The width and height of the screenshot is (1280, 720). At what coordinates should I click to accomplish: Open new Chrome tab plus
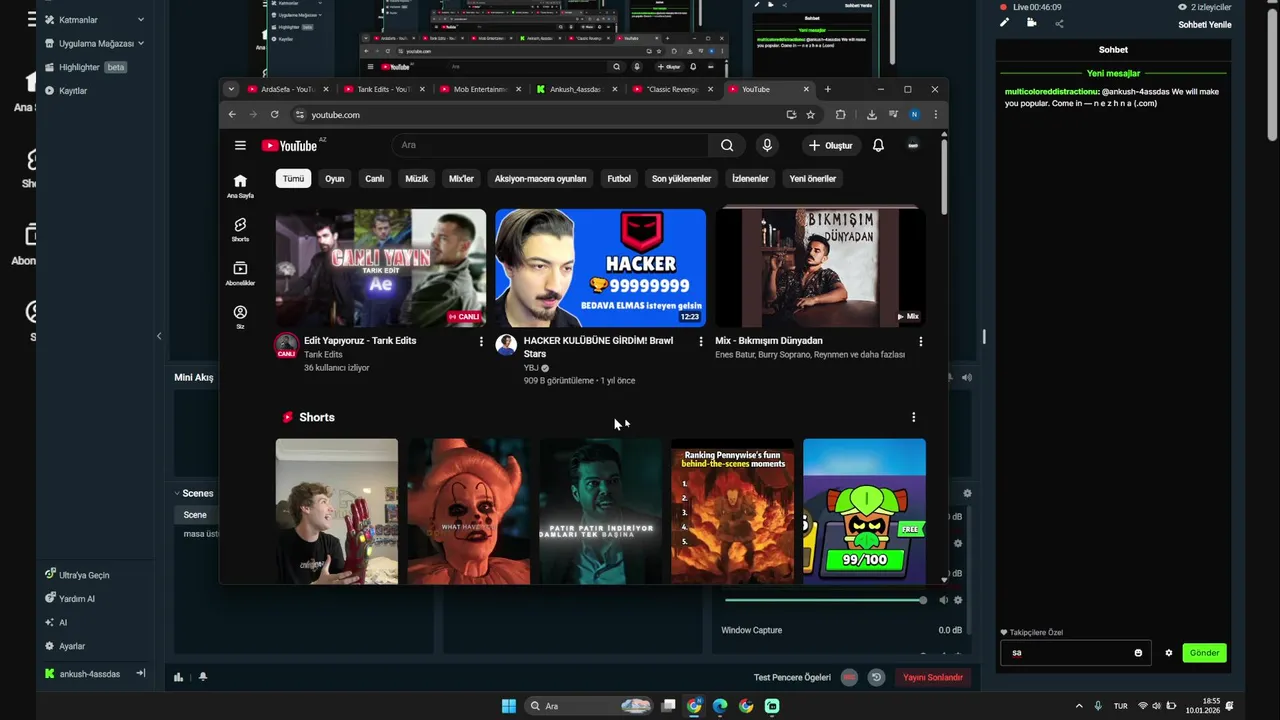[827, 89]
